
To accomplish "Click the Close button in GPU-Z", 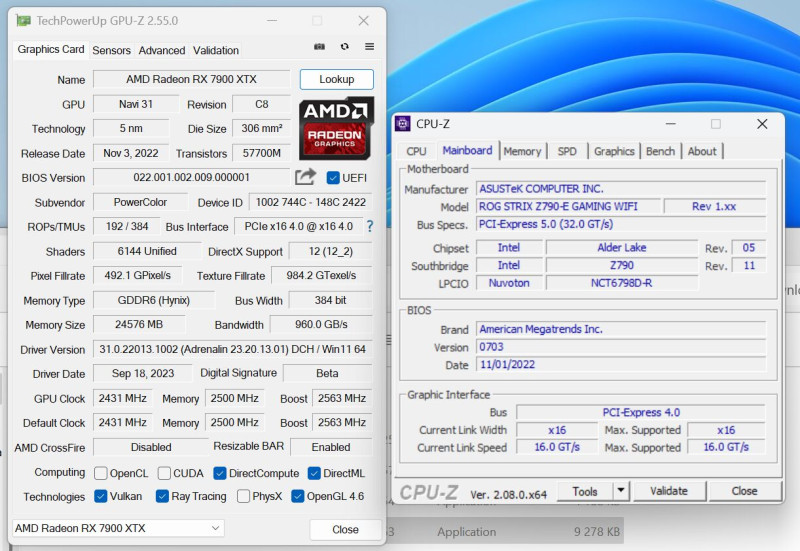I will [345, 530].
